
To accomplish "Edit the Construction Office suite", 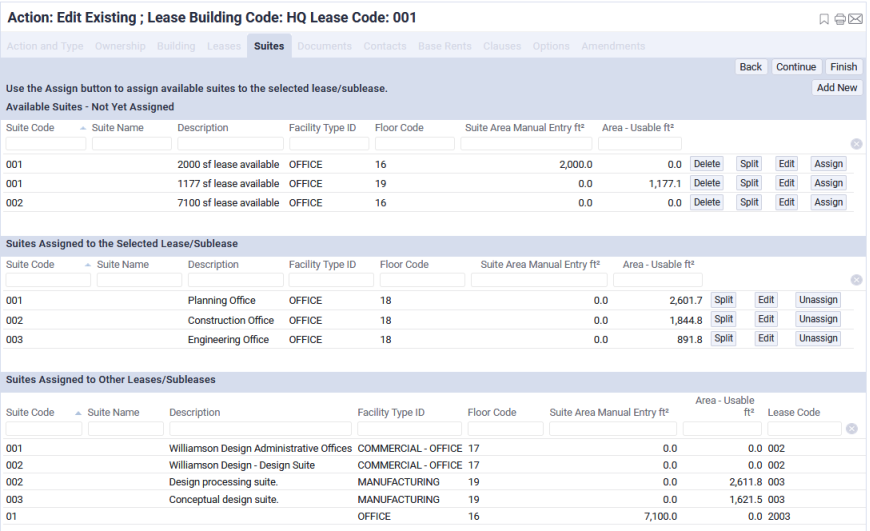I will 766,320.
